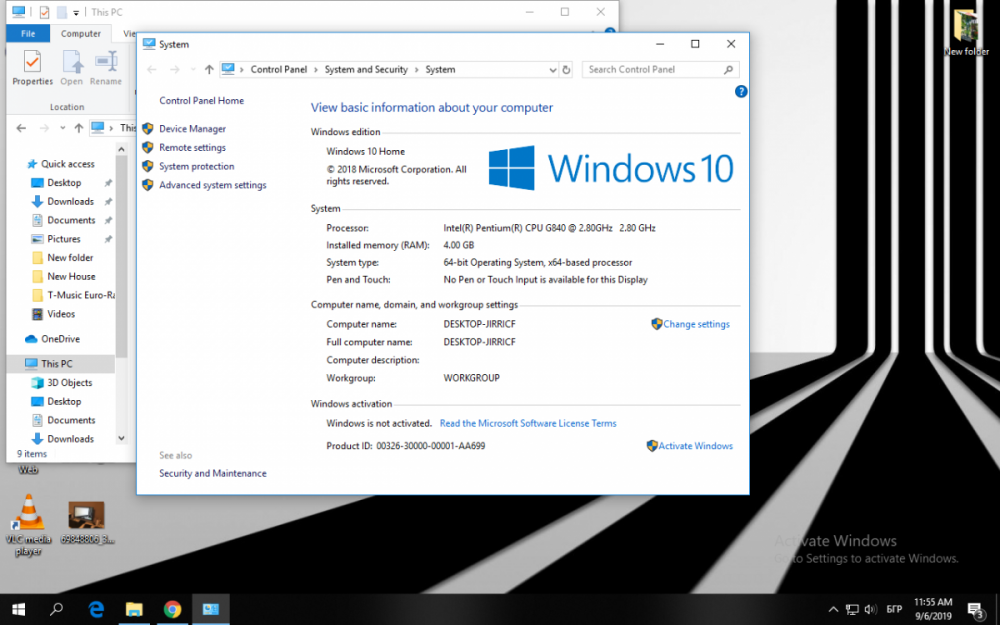Image resolution: width=1000 pixels, height=625 pixels.
Task: Open VLC media player desktop shortcut
Action: [x=28, y=516]
